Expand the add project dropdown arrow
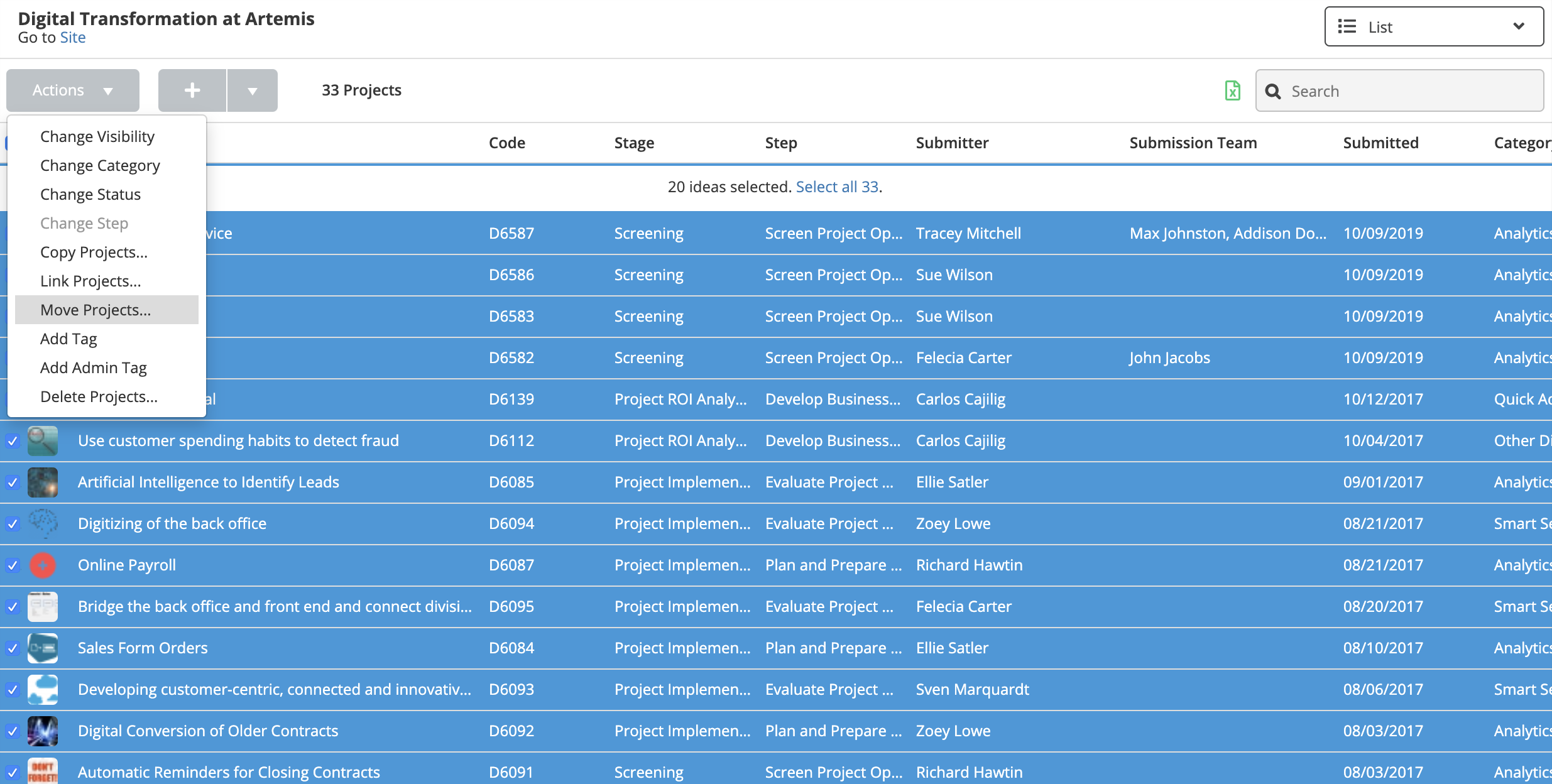The width and height of the screenshot is (1552, 784). click(253, 90)
